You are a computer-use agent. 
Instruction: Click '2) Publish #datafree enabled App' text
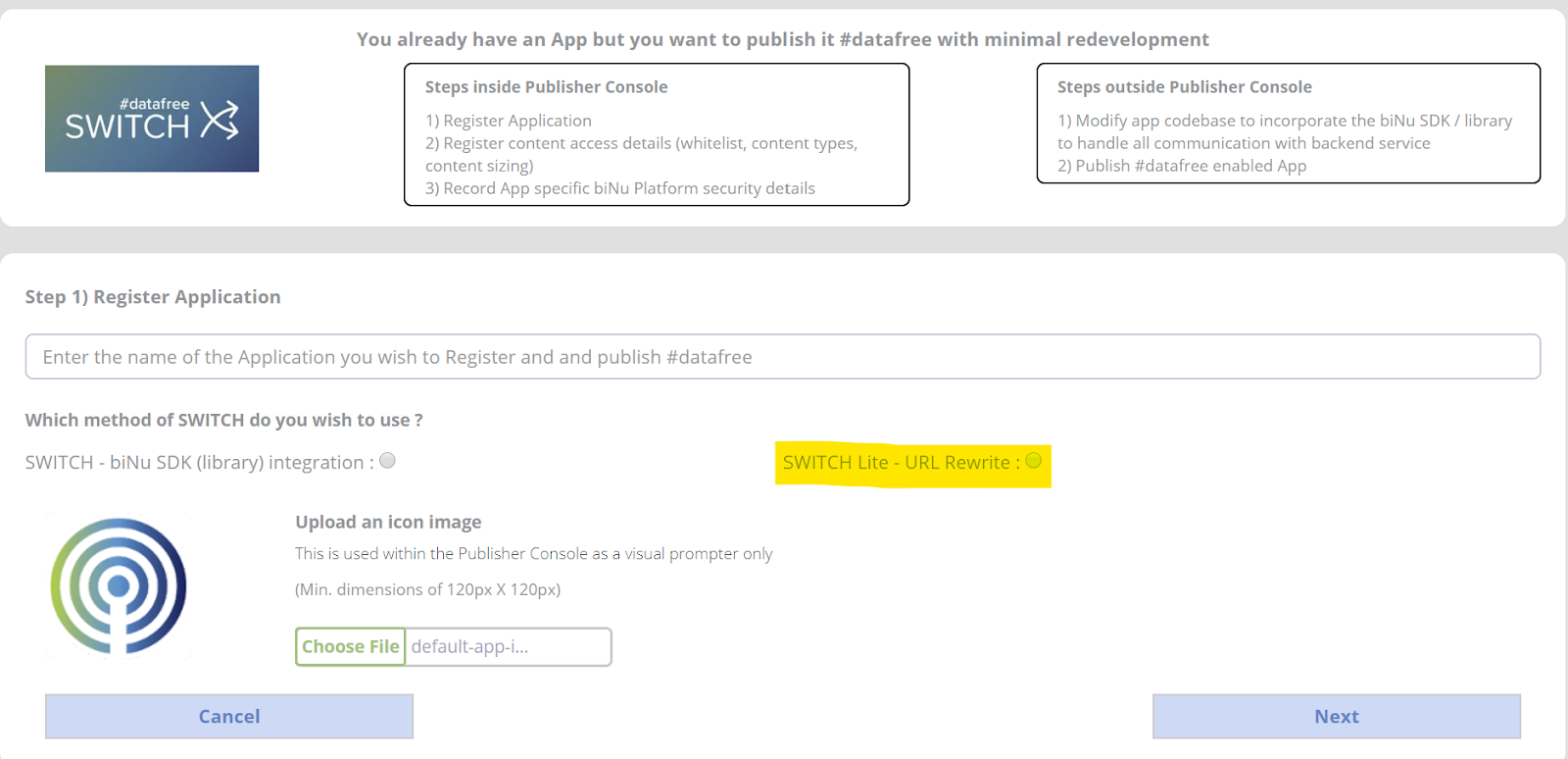tap(1182, 166)
